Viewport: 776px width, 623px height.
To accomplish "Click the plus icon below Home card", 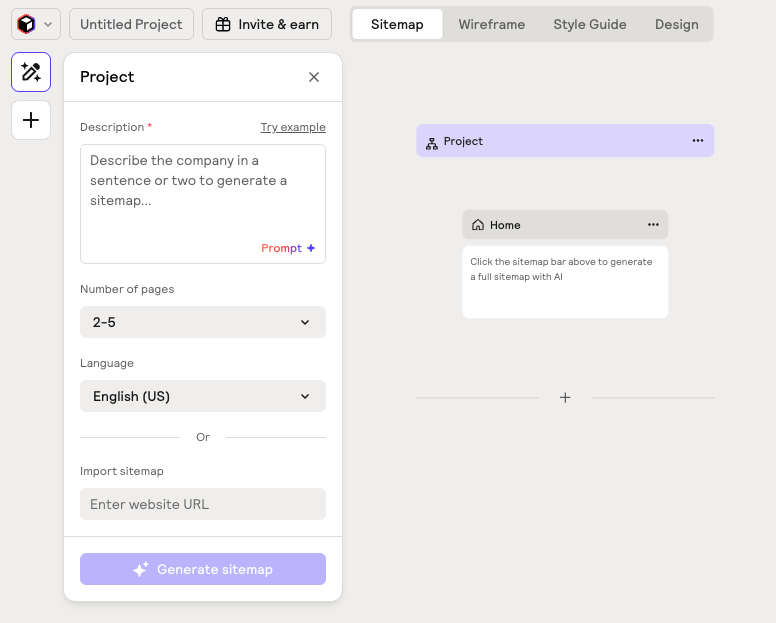I will [x=565, y=398].
